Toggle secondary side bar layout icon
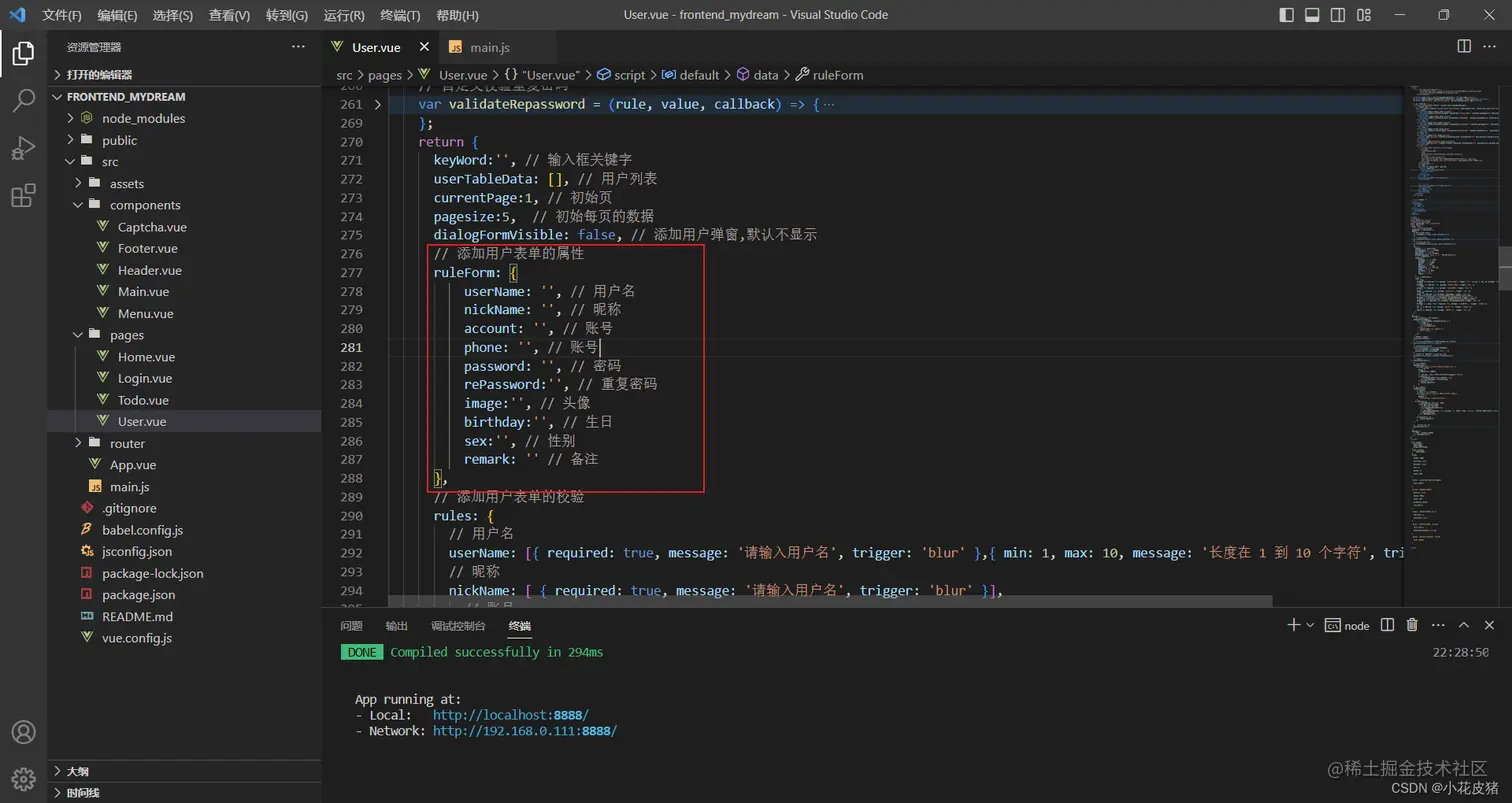This screenshot has height=803, width=1512. point(1338,15)
